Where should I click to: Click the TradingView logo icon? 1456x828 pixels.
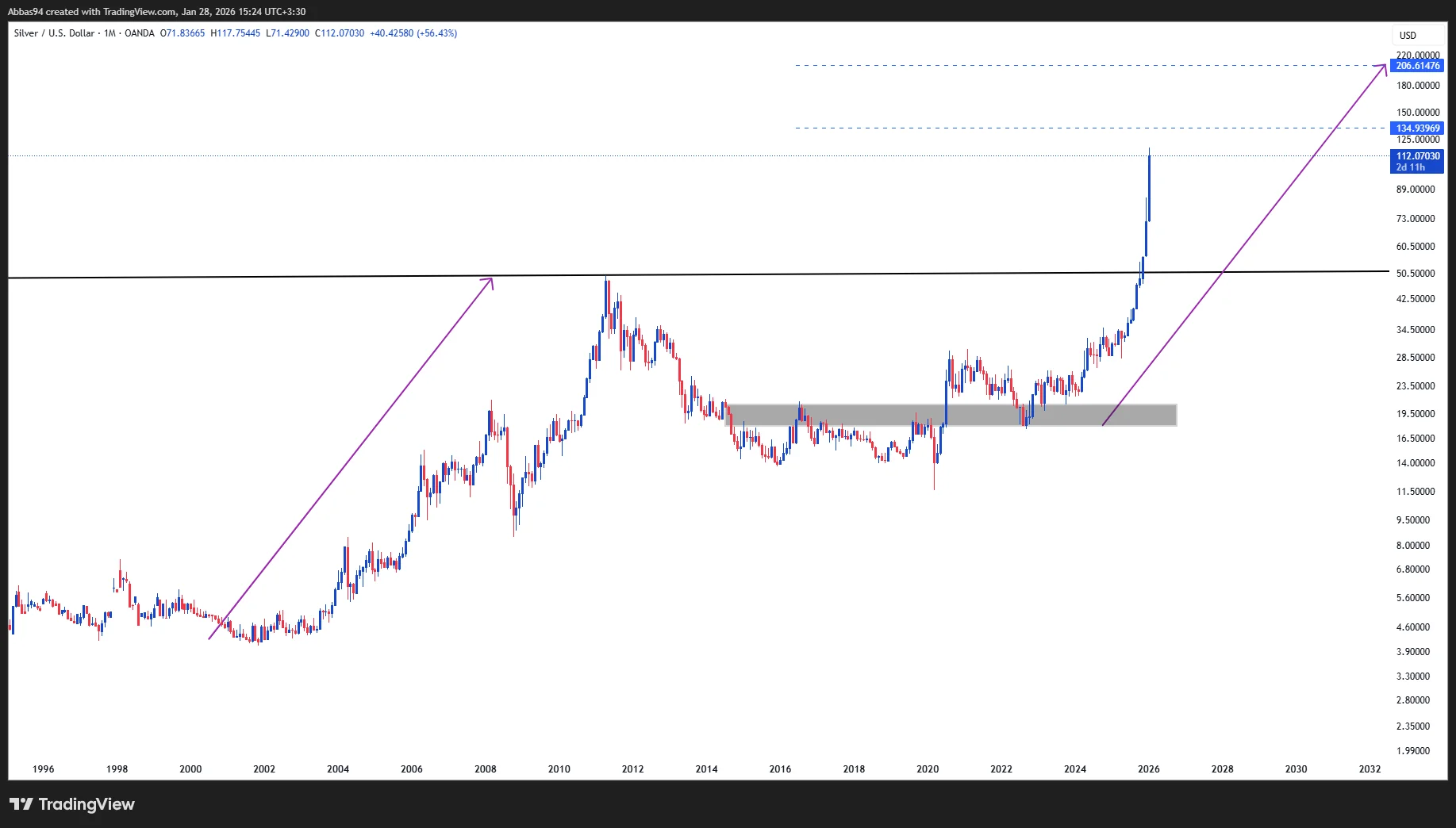pos(21,804)
